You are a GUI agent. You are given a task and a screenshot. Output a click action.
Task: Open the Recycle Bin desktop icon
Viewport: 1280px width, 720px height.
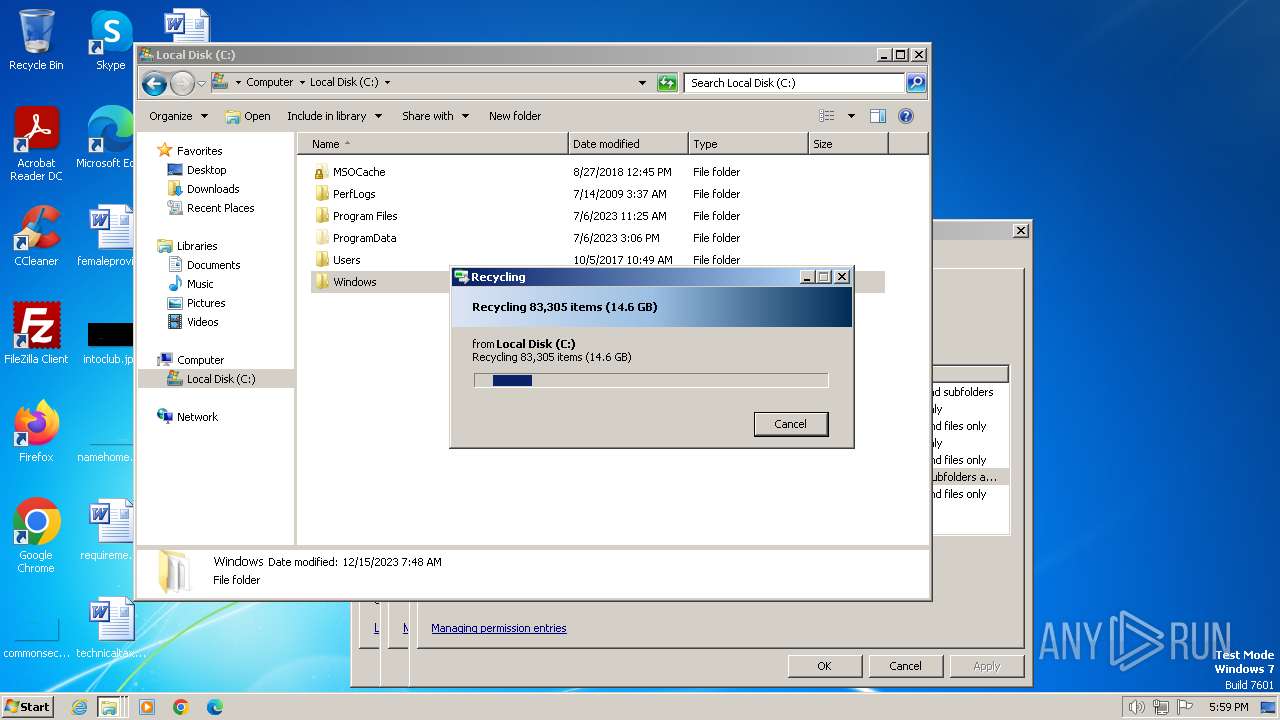click(x=36, y=41)
